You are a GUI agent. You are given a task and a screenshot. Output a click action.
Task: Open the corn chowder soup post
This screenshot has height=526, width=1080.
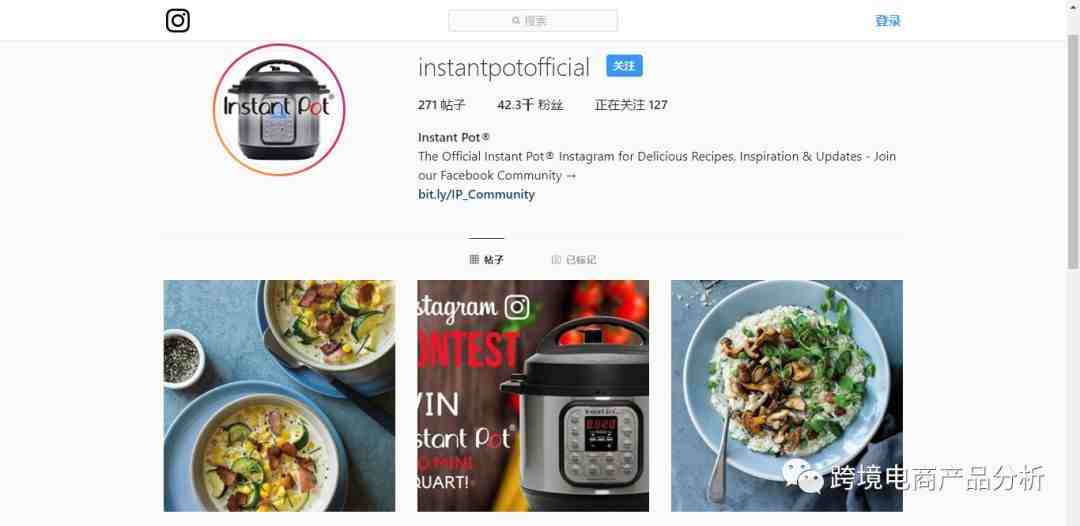click(280, 396)
